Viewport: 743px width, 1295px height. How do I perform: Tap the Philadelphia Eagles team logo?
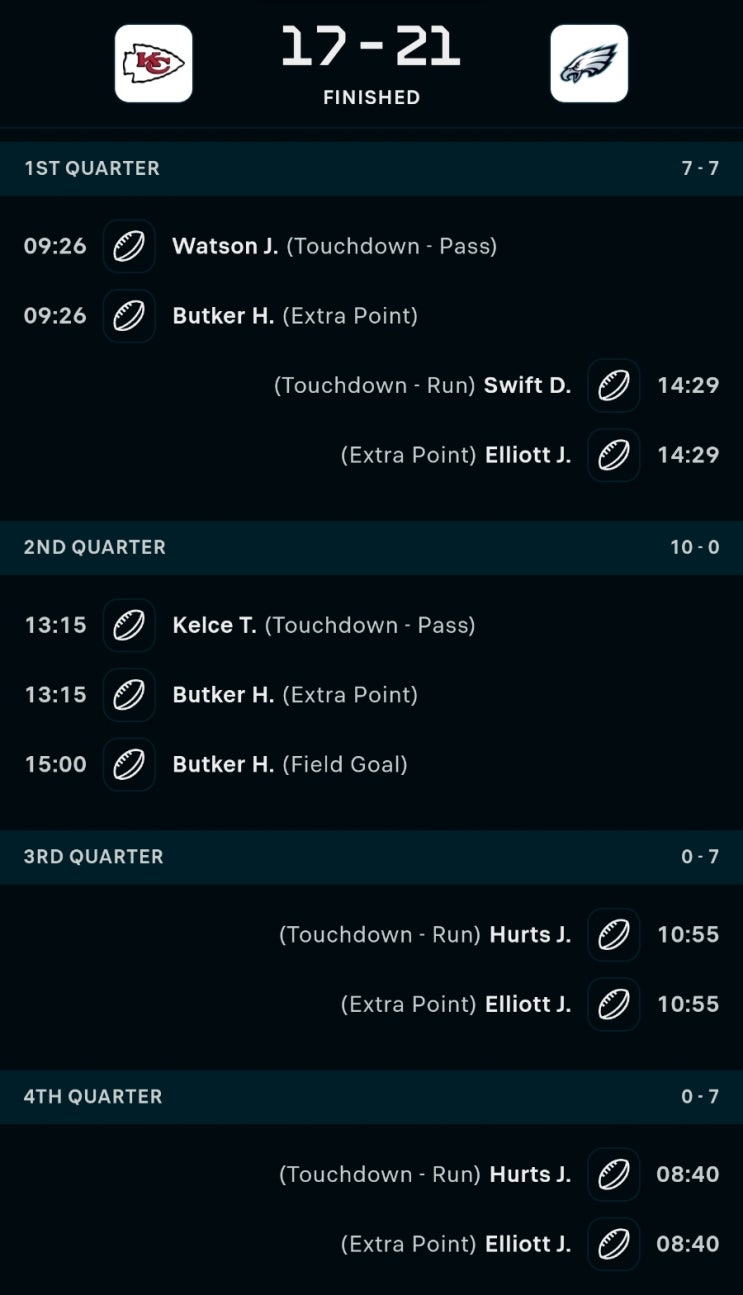coord(589,64)
